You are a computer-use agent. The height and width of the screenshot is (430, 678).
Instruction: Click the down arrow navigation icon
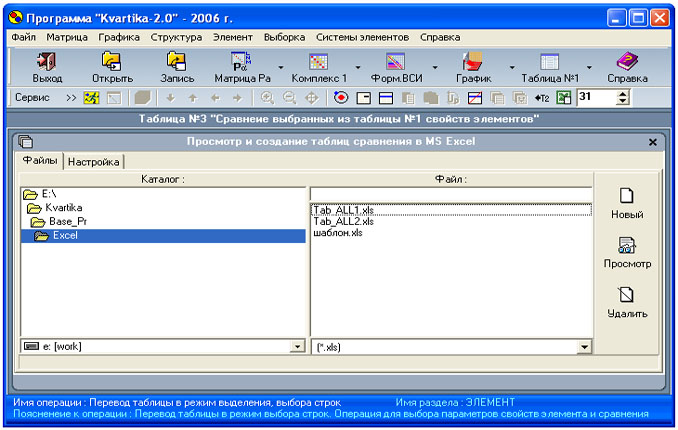[171, 98]
